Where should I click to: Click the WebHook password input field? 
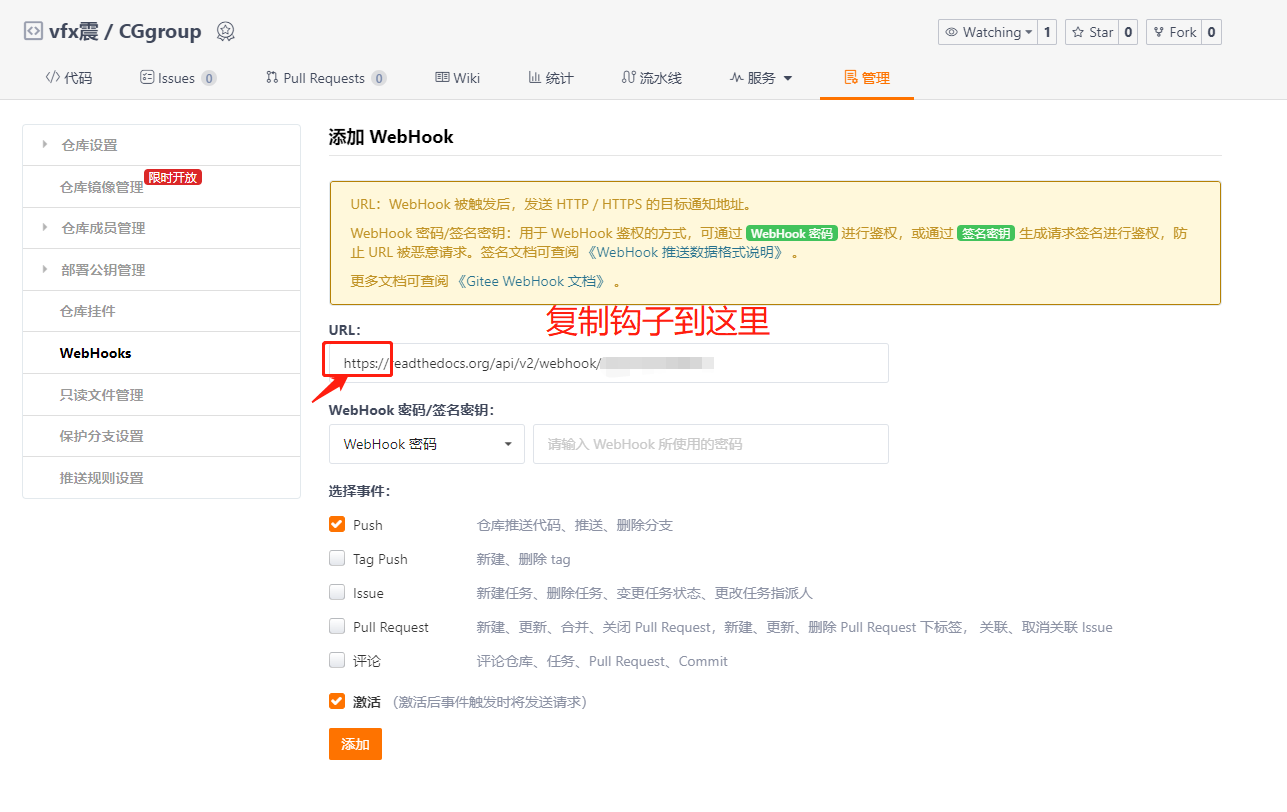click(x=711, y=444)
